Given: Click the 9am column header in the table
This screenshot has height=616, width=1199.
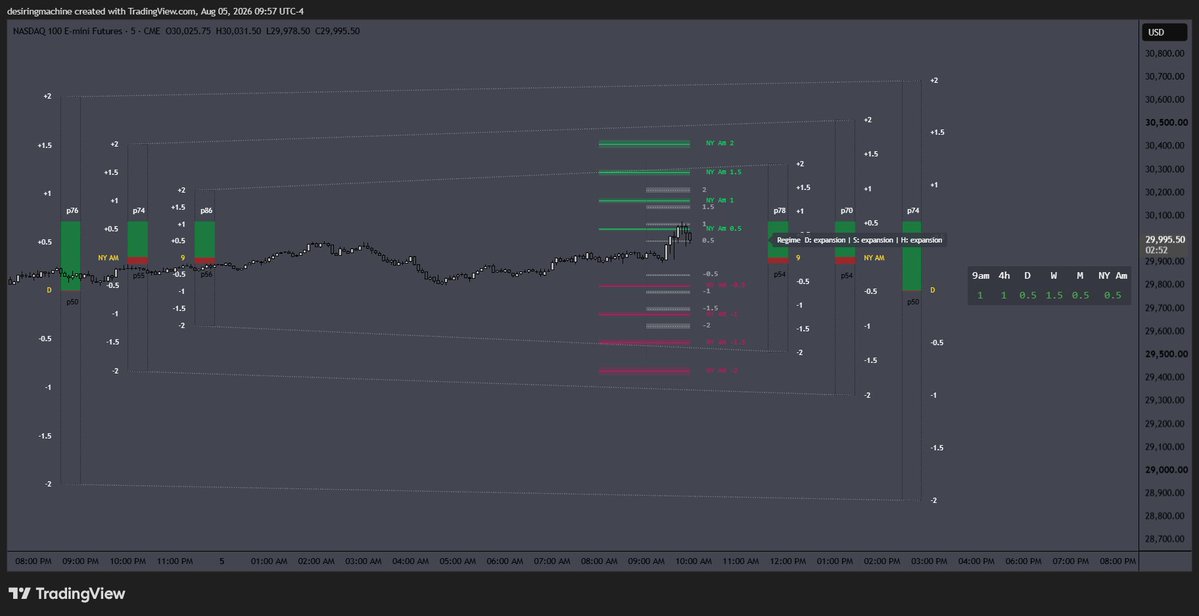Looking at the screenshot, I should (x=980, y=276).
